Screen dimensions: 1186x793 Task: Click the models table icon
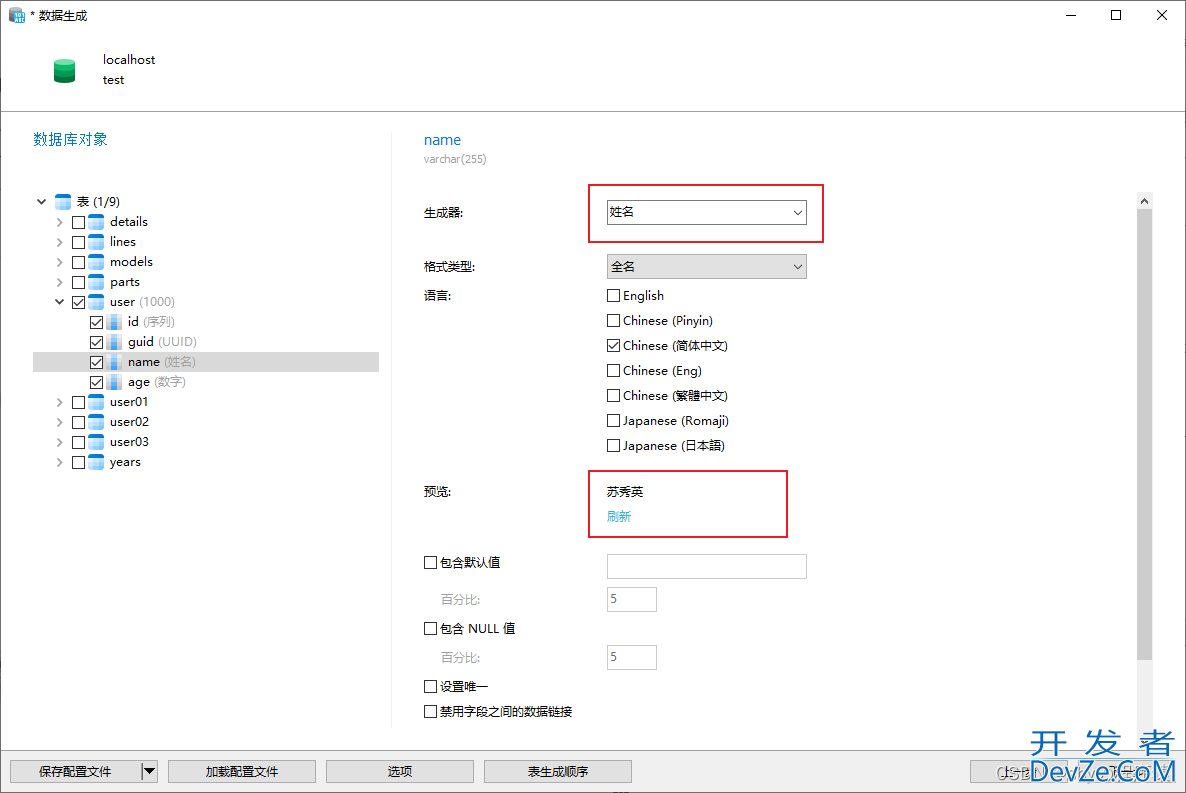(x=96, y=262)
